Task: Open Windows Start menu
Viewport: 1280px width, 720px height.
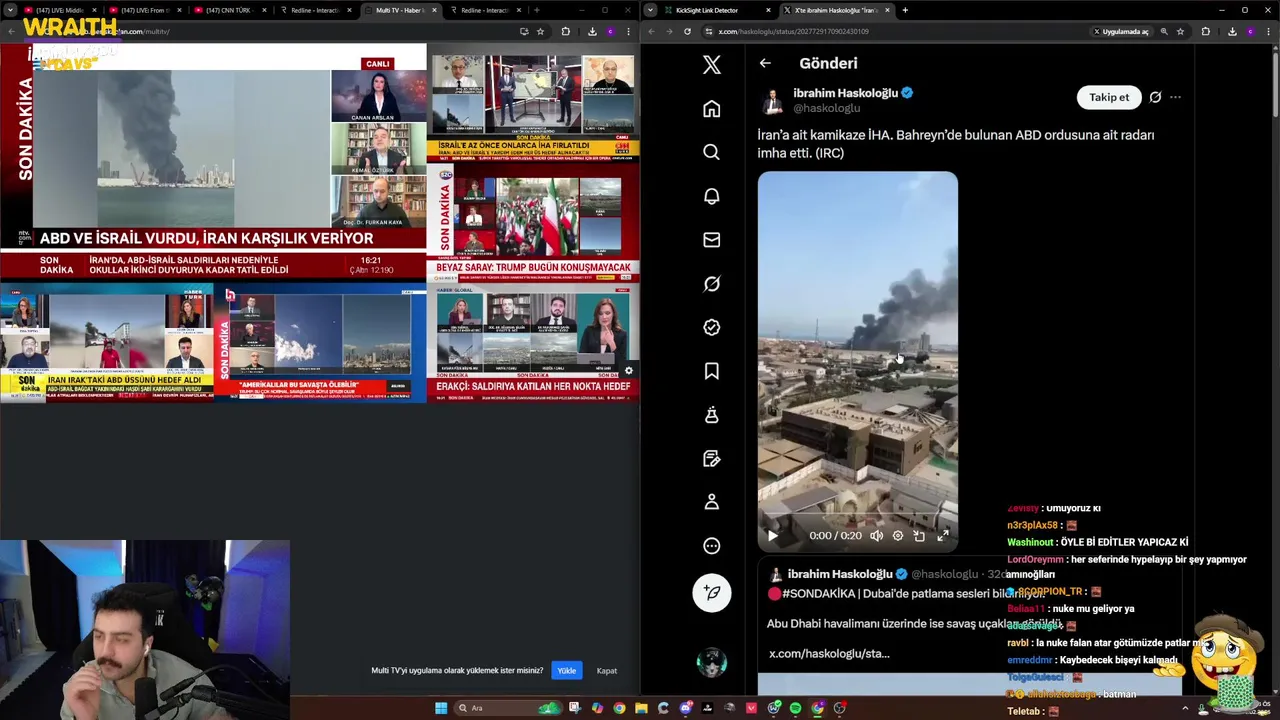Action: (441, 708)
